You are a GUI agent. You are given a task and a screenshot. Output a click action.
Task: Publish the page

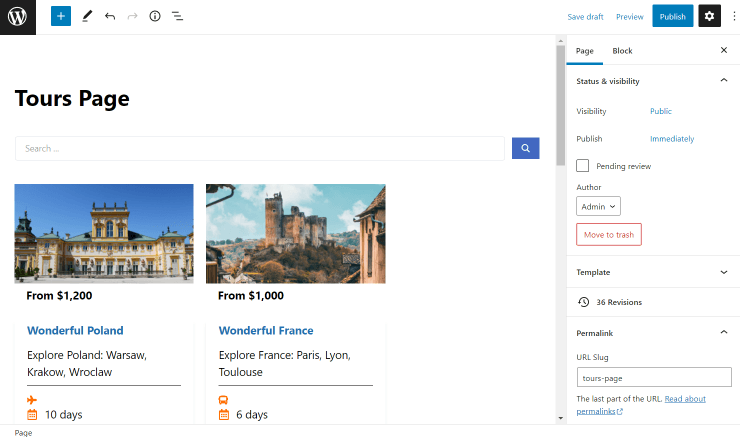click(673, 16)
